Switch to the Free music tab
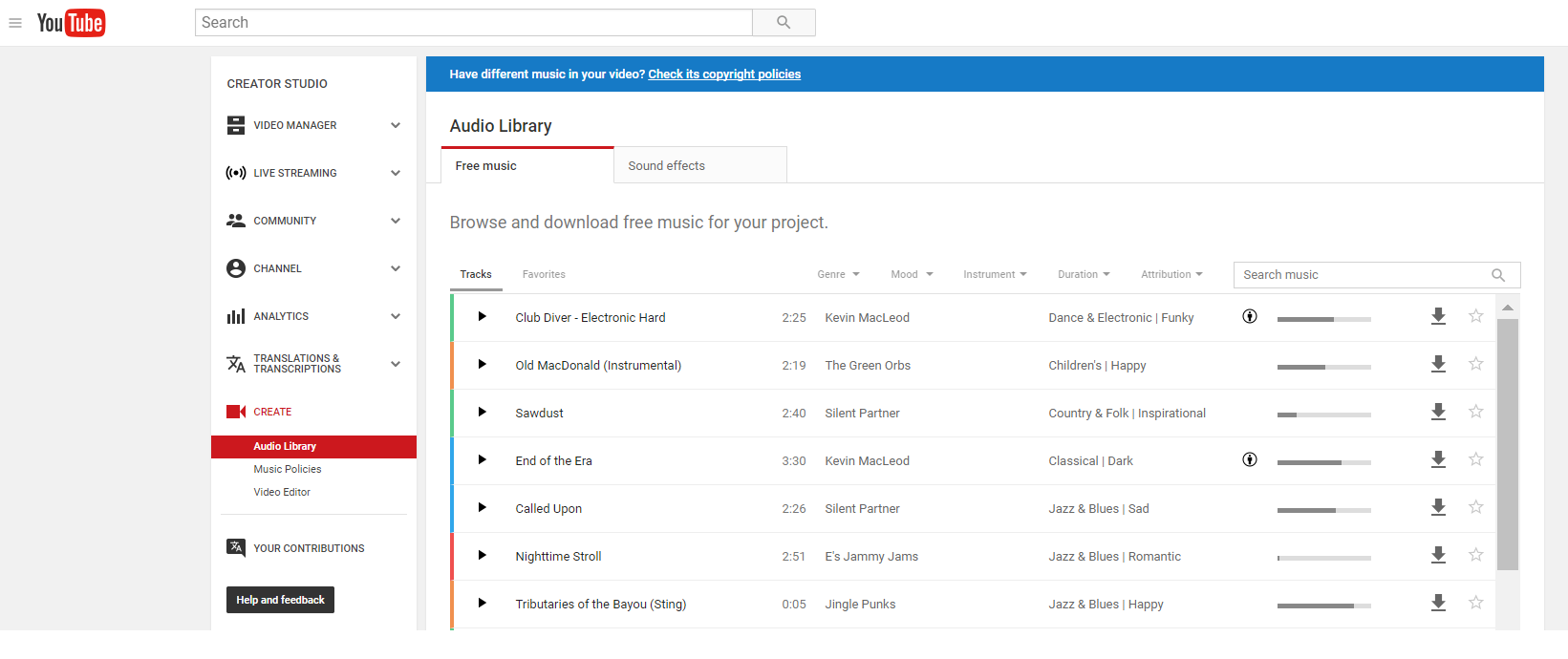The height and width of the screenshot is (659, 1568). coord(527,165)
